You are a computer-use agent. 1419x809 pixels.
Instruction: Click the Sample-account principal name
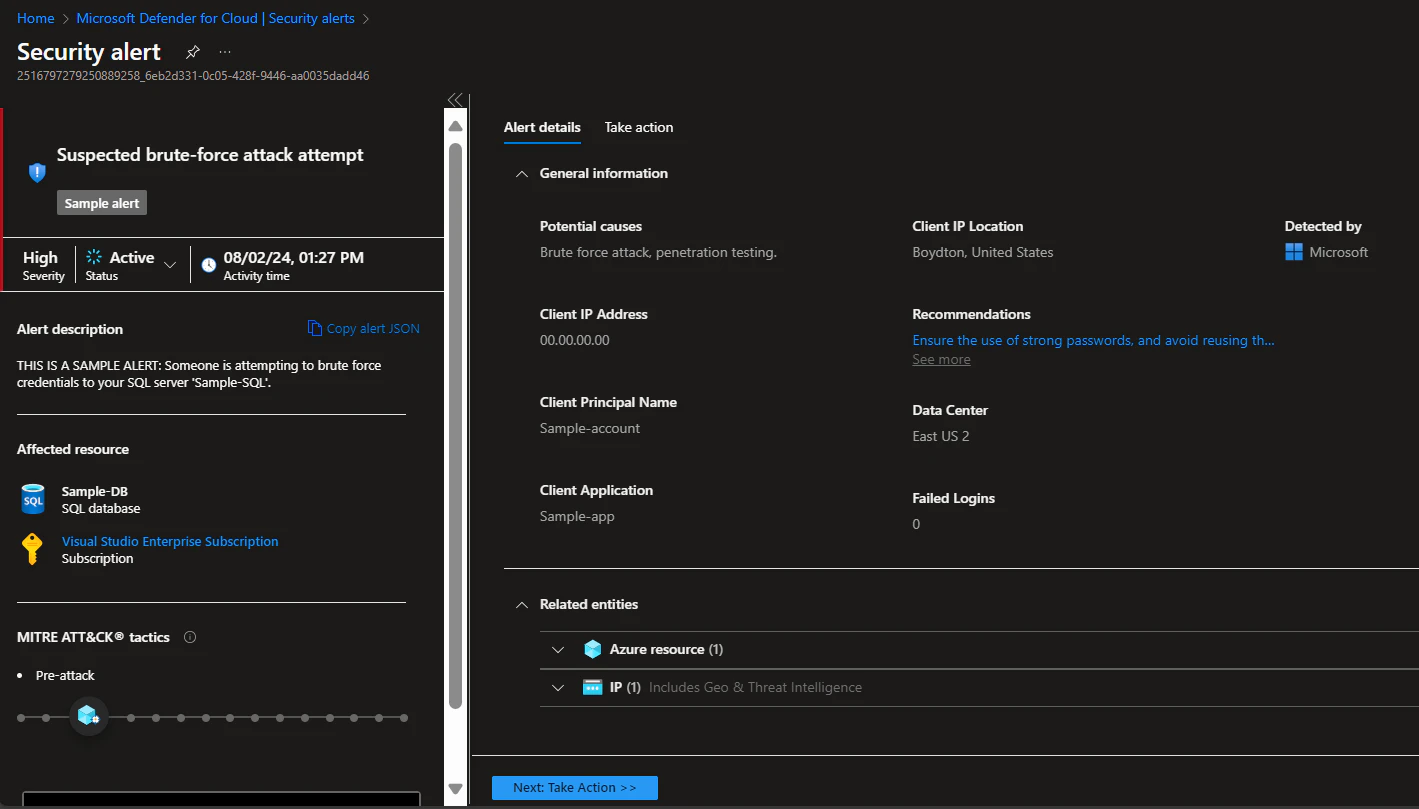tap(590, 428)
